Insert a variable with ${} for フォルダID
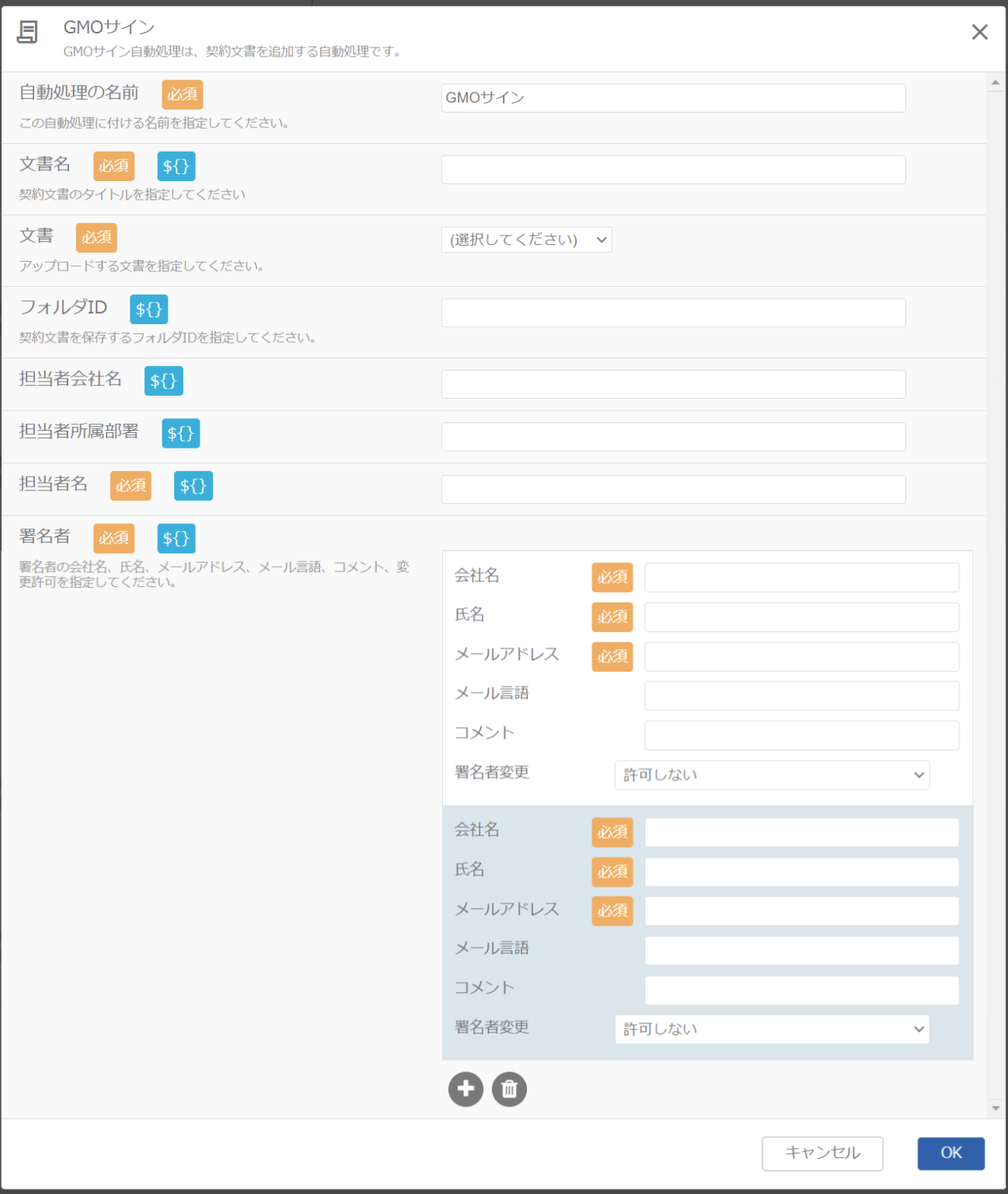1008x1194 pixels. (x=148, y=309)
